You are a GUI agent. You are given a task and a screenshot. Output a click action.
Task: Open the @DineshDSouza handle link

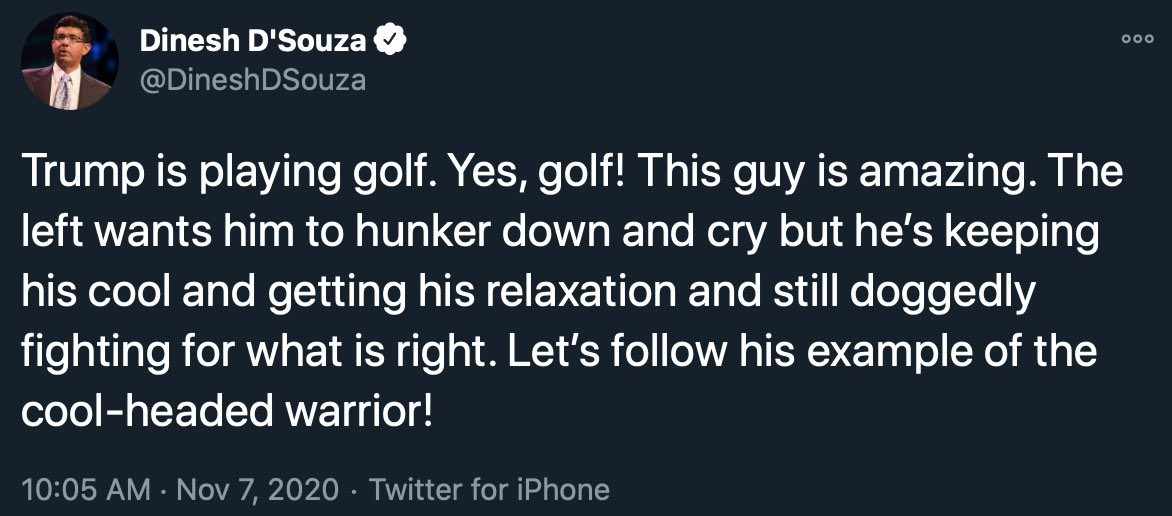point(253,80)
